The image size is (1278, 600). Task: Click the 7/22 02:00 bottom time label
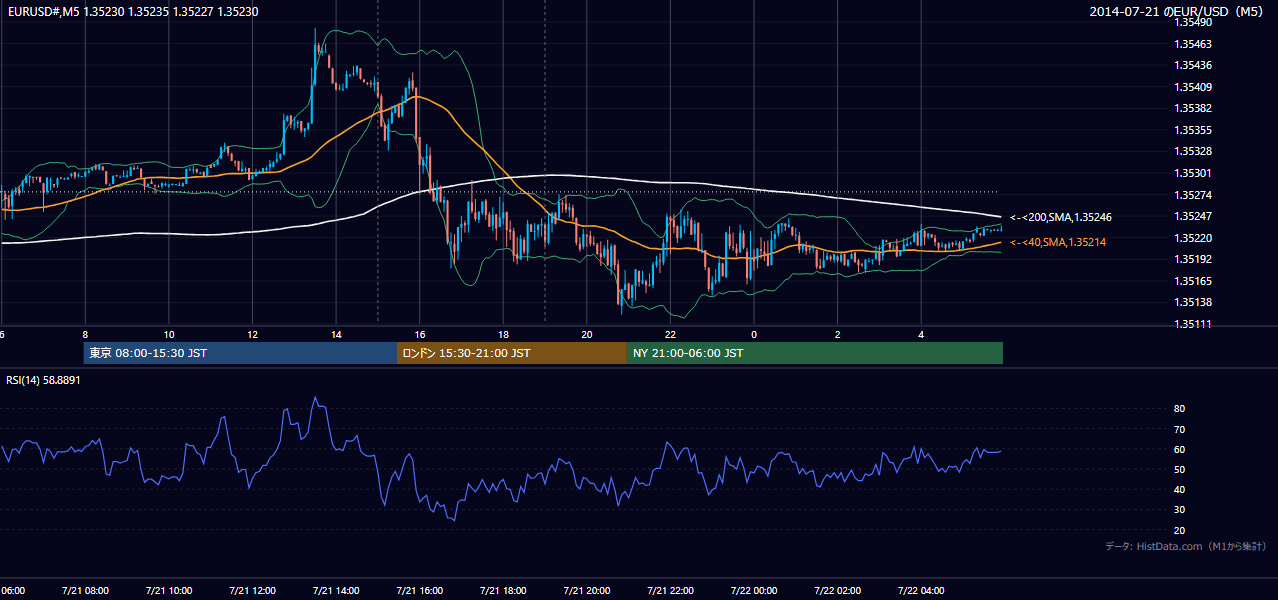pos(838,590)
